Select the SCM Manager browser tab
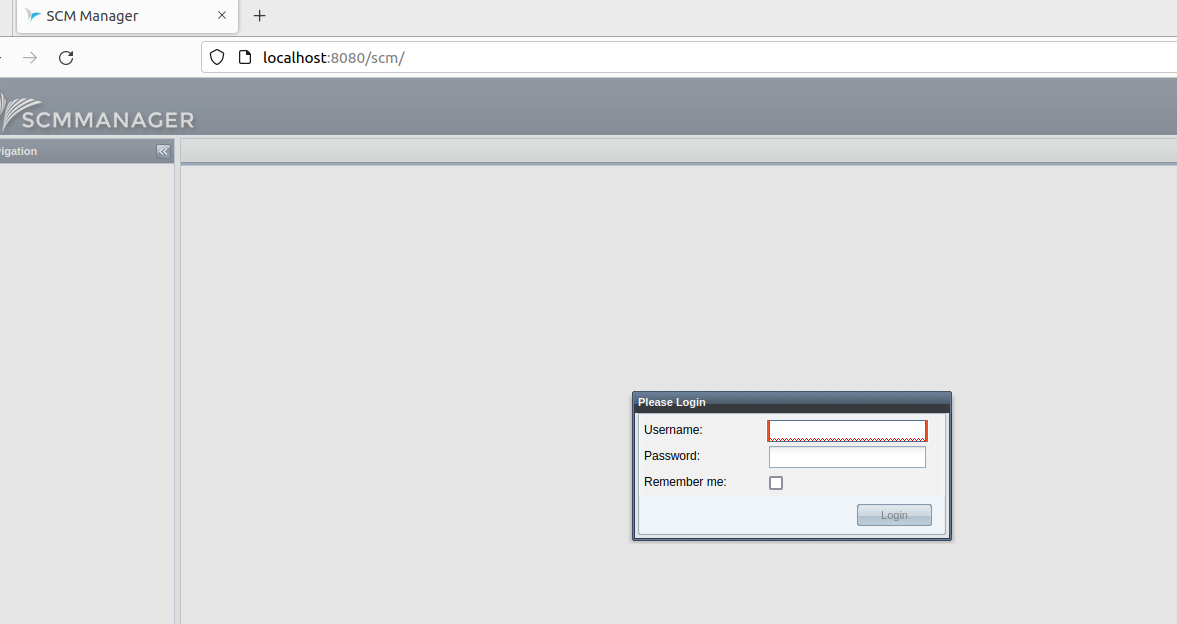Image resolution: width=1177 pixels, height=624 pixels. 128,16
